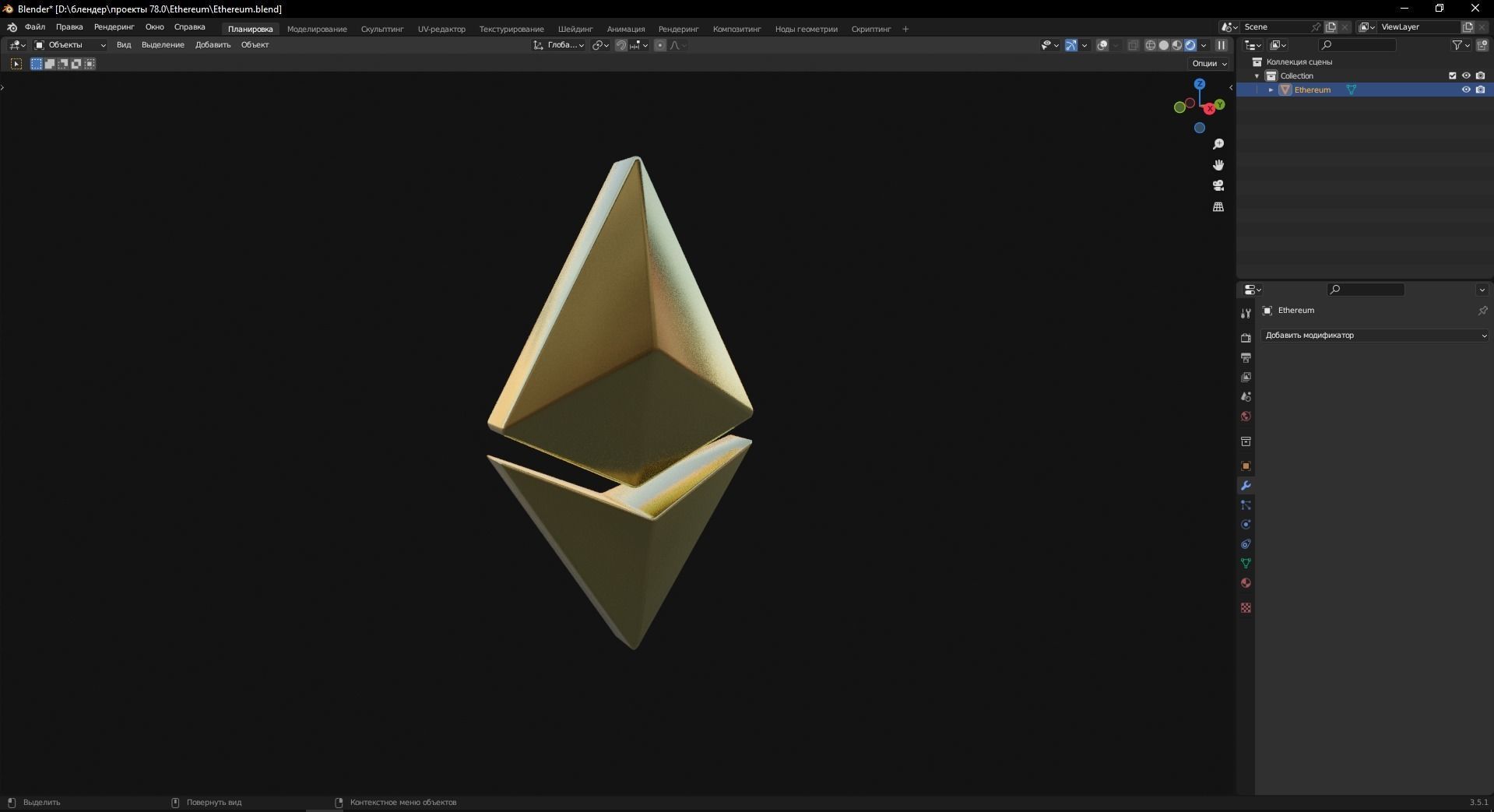The height and width of the screenshot is (812, 1494).
Task: Open the viewport shading options dropdown
Action: pyautogui.click(x=1204, y=45)
